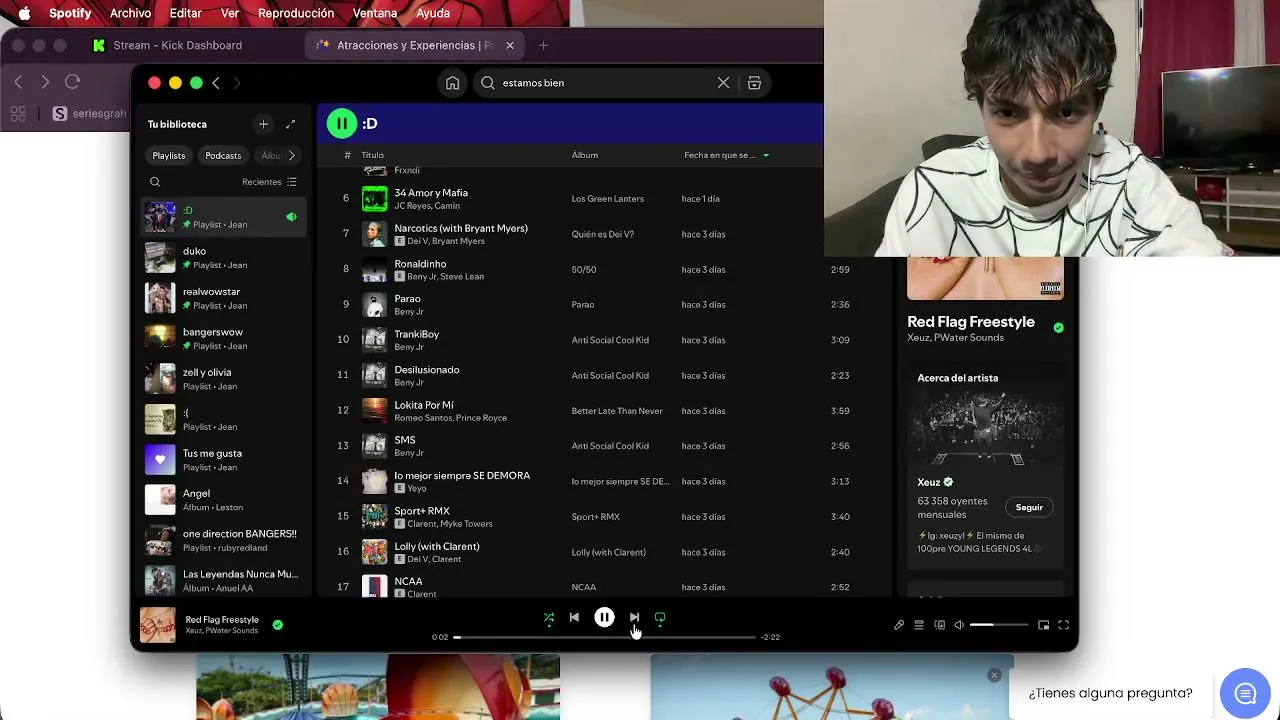The height and width of the screenshot is (720, 1280).
Task: Open the Apple menu
Action: (25, 13)
